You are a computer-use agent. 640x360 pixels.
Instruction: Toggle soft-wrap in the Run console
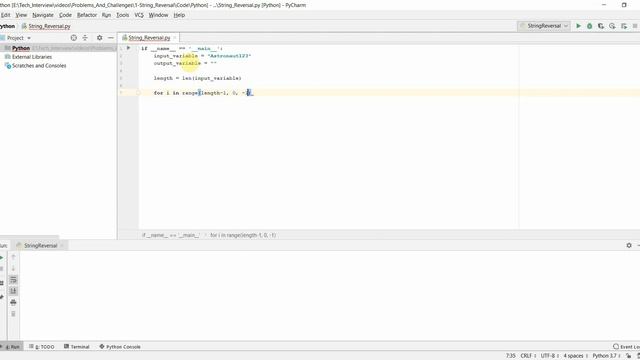[x=13, y=280]
